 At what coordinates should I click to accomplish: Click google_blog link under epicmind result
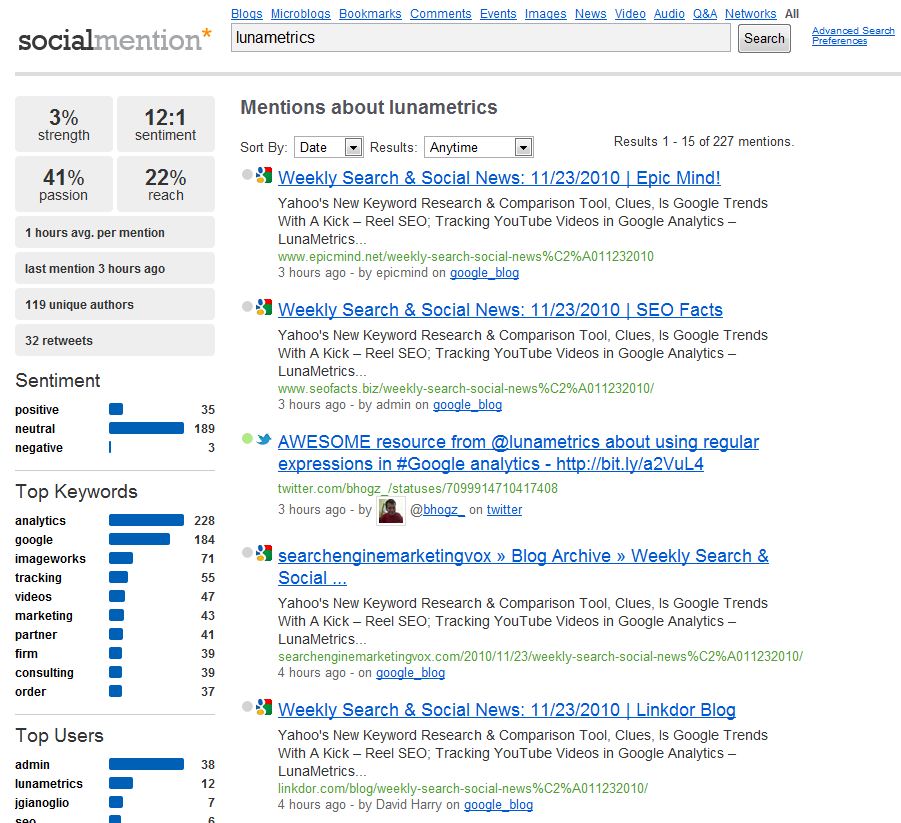point(484,273)
